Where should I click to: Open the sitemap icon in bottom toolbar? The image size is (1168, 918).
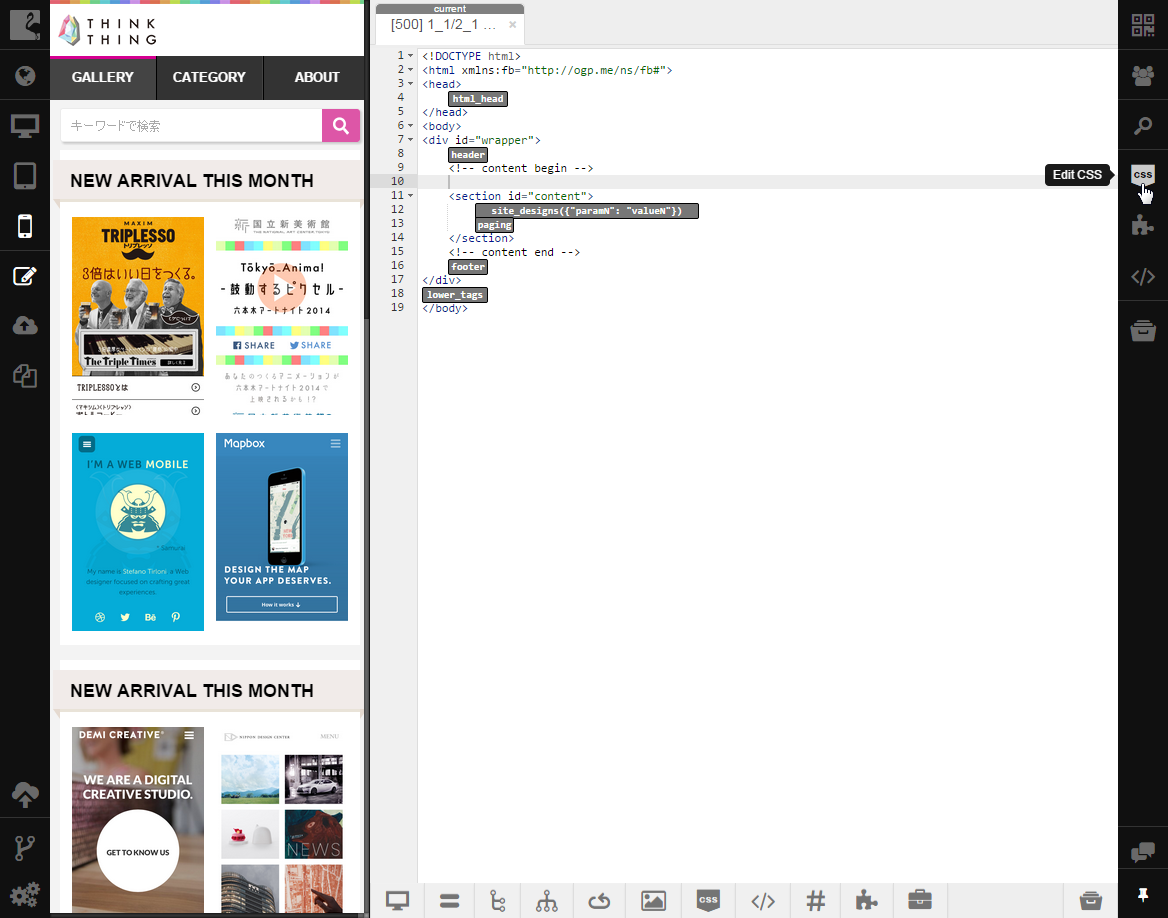tap(547, 901)
